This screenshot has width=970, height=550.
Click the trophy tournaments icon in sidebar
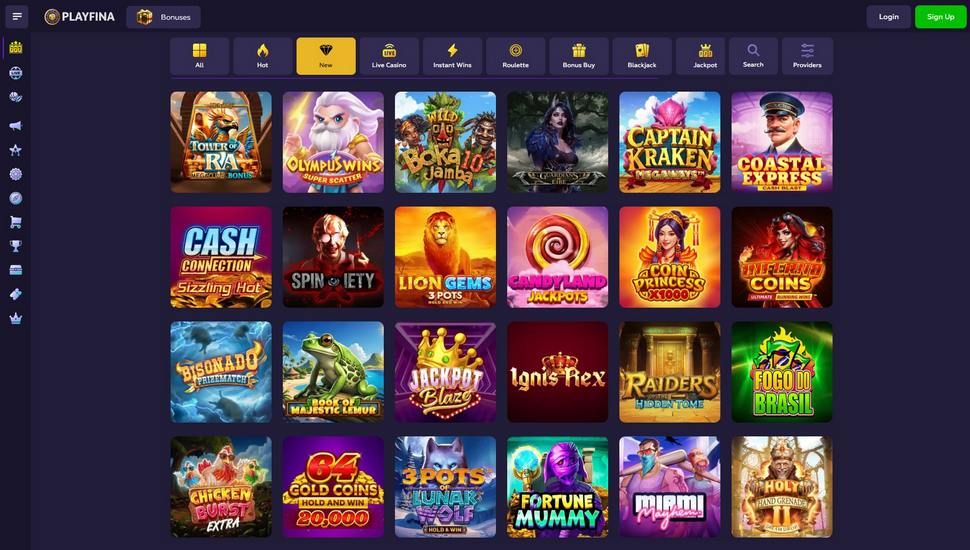15,246
